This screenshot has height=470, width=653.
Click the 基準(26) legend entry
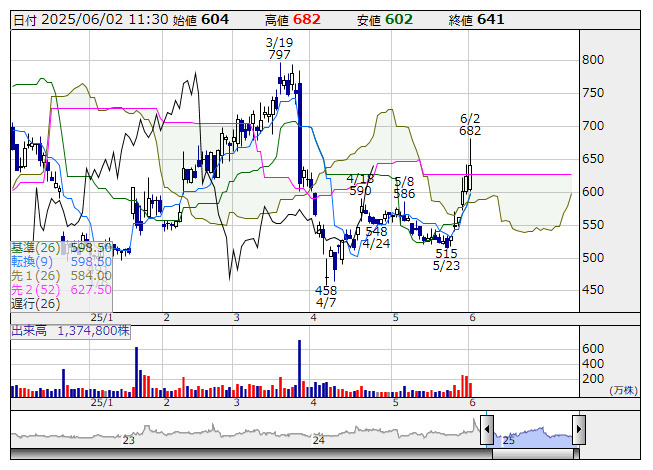click(61, 248)
